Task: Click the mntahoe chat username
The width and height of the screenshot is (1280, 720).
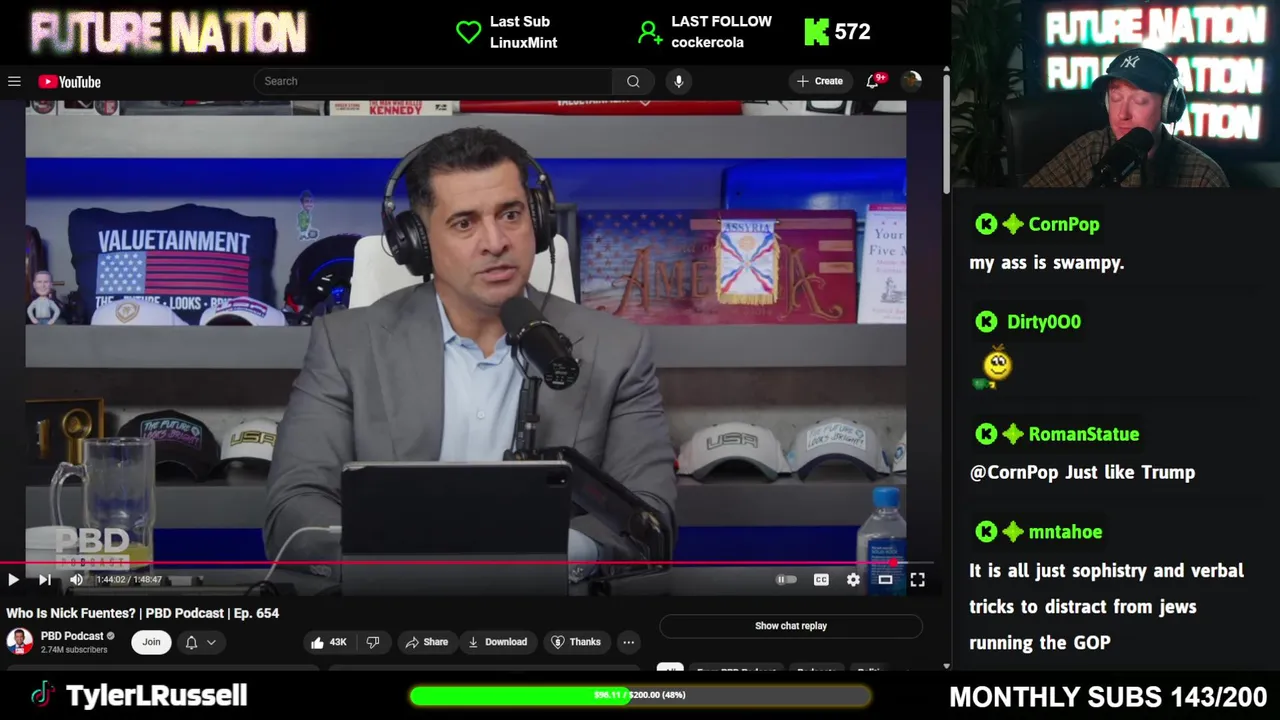Action: point(1065,532)
